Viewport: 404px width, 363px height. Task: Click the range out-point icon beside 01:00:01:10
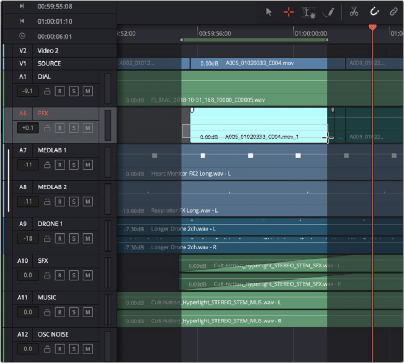[22, 21]
